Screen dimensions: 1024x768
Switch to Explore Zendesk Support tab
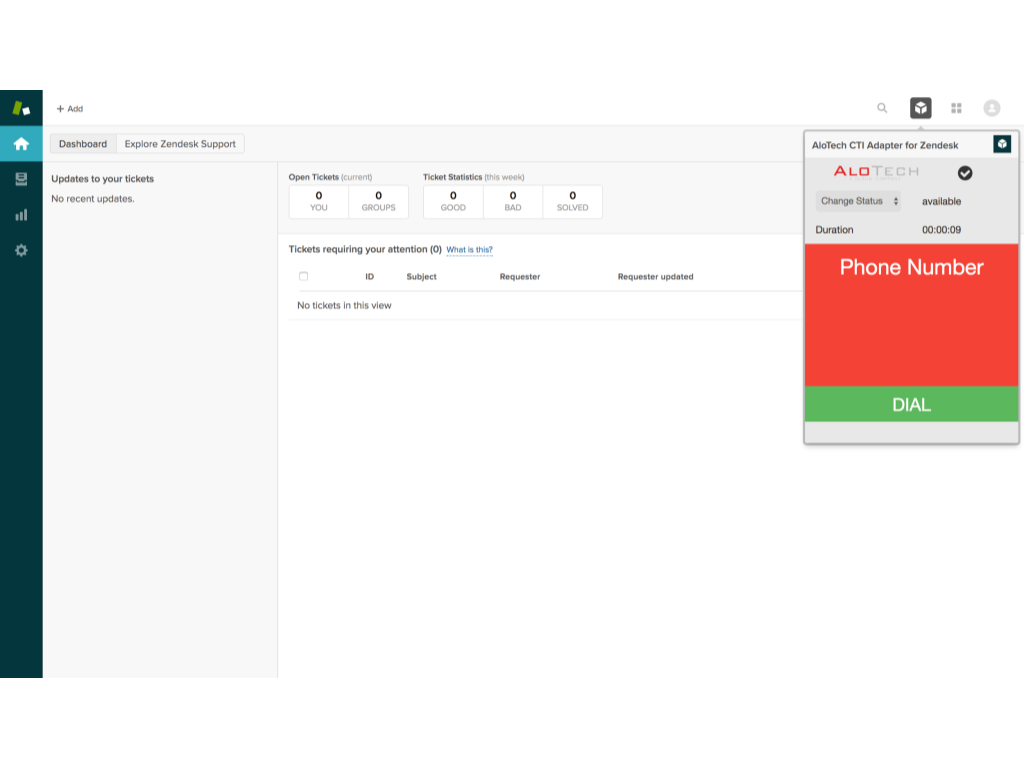coord(180,144)
